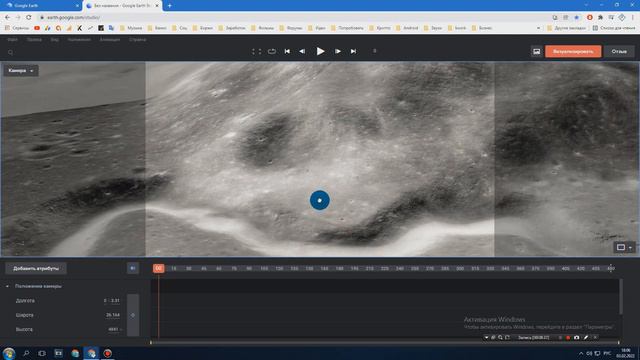This screenshot has height=360, width=640.
Task: Click the timeline horizontal zoom bar
Action: pos(385,342)
